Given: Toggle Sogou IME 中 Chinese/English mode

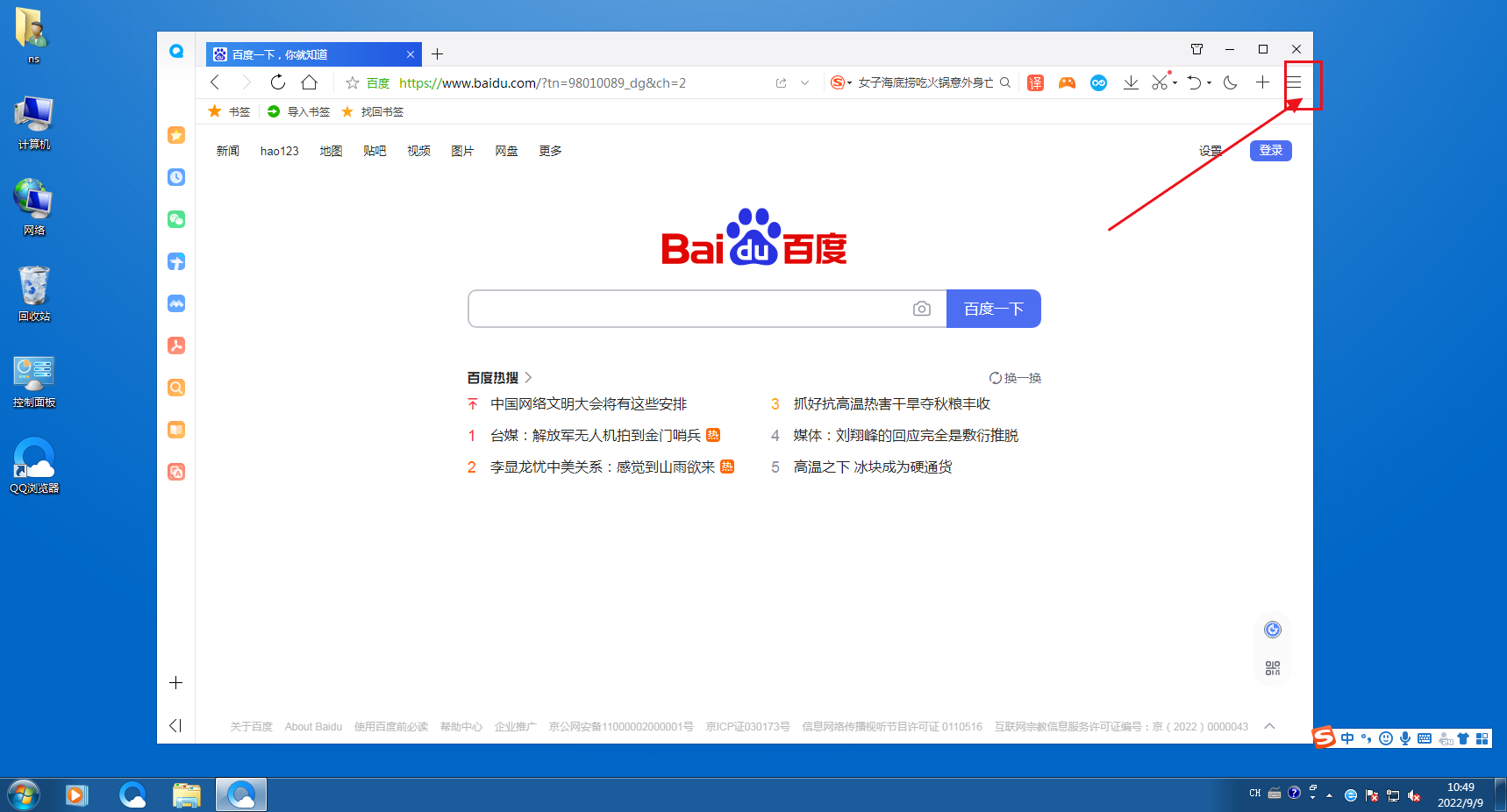Looking at the screenshot, I should pyautogui.click(x=1347, y=738).
